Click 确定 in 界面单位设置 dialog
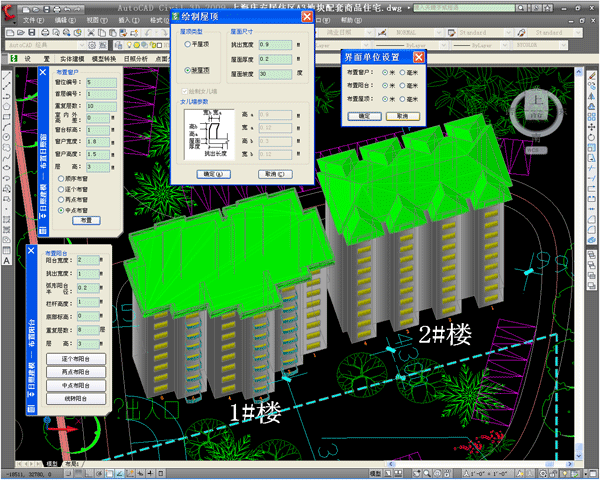Image resolution: width=600 pixels, height=480 pixels. coord(364,116)
